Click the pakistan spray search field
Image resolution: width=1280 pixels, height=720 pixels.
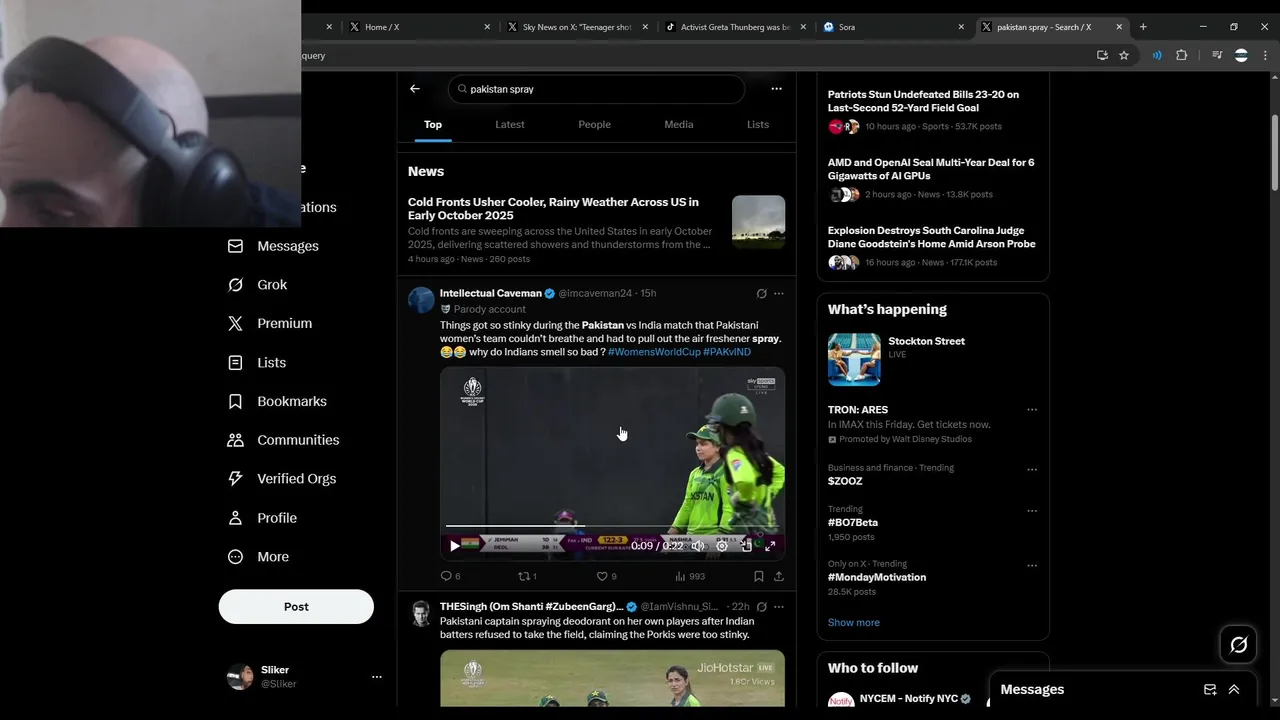(x=596, y=89)
